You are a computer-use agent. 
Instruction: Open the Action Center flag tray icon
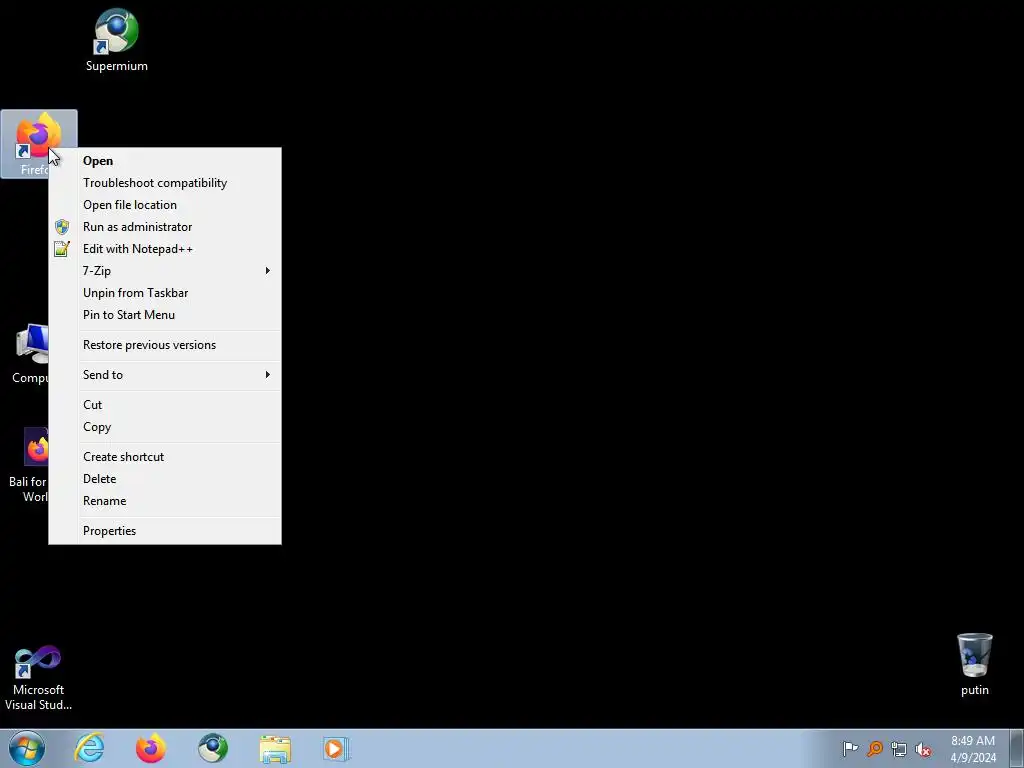[x=850, y=748]
